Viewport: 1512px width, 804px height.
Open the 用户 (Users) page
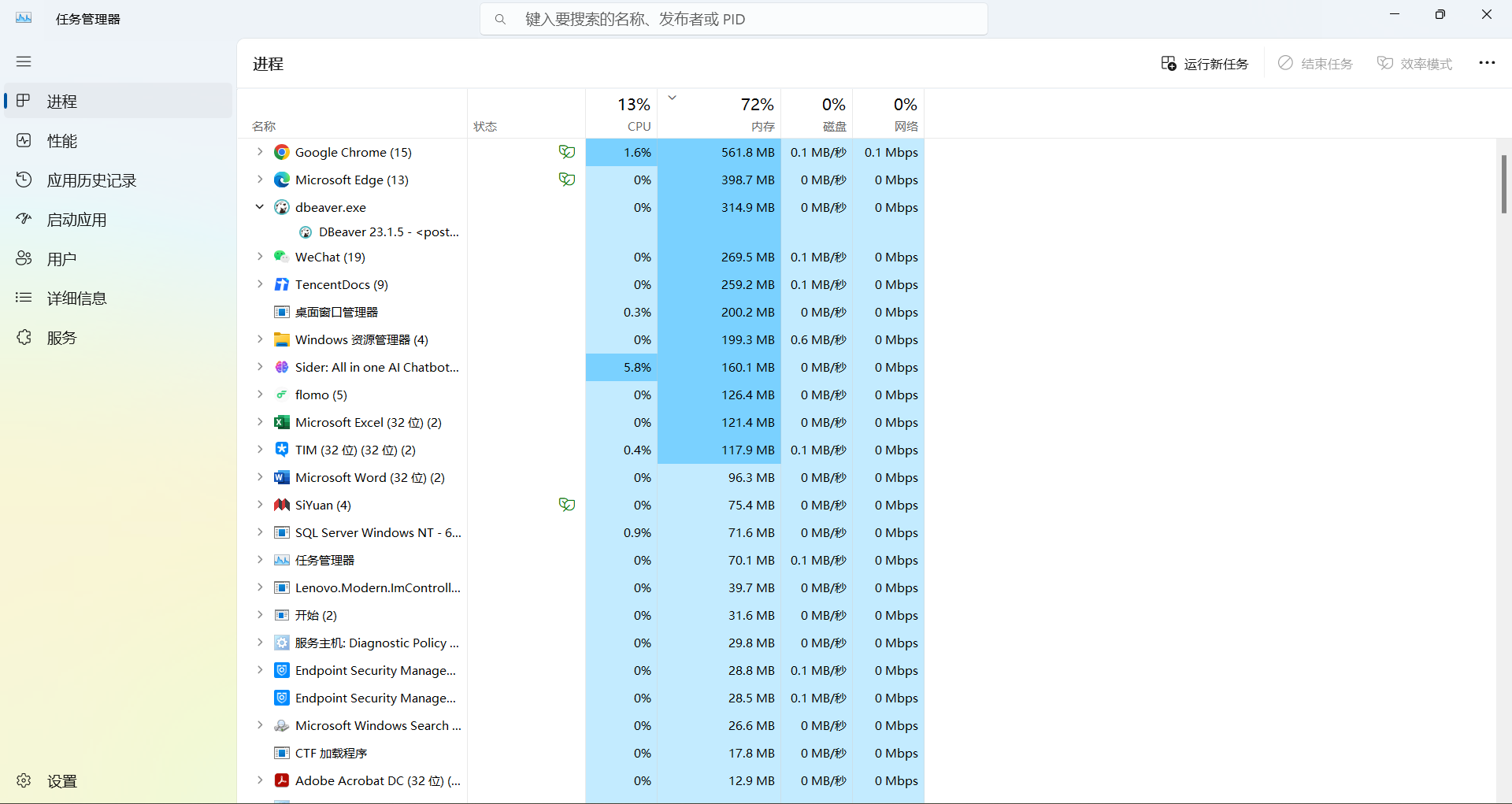(x=118, y=258)
